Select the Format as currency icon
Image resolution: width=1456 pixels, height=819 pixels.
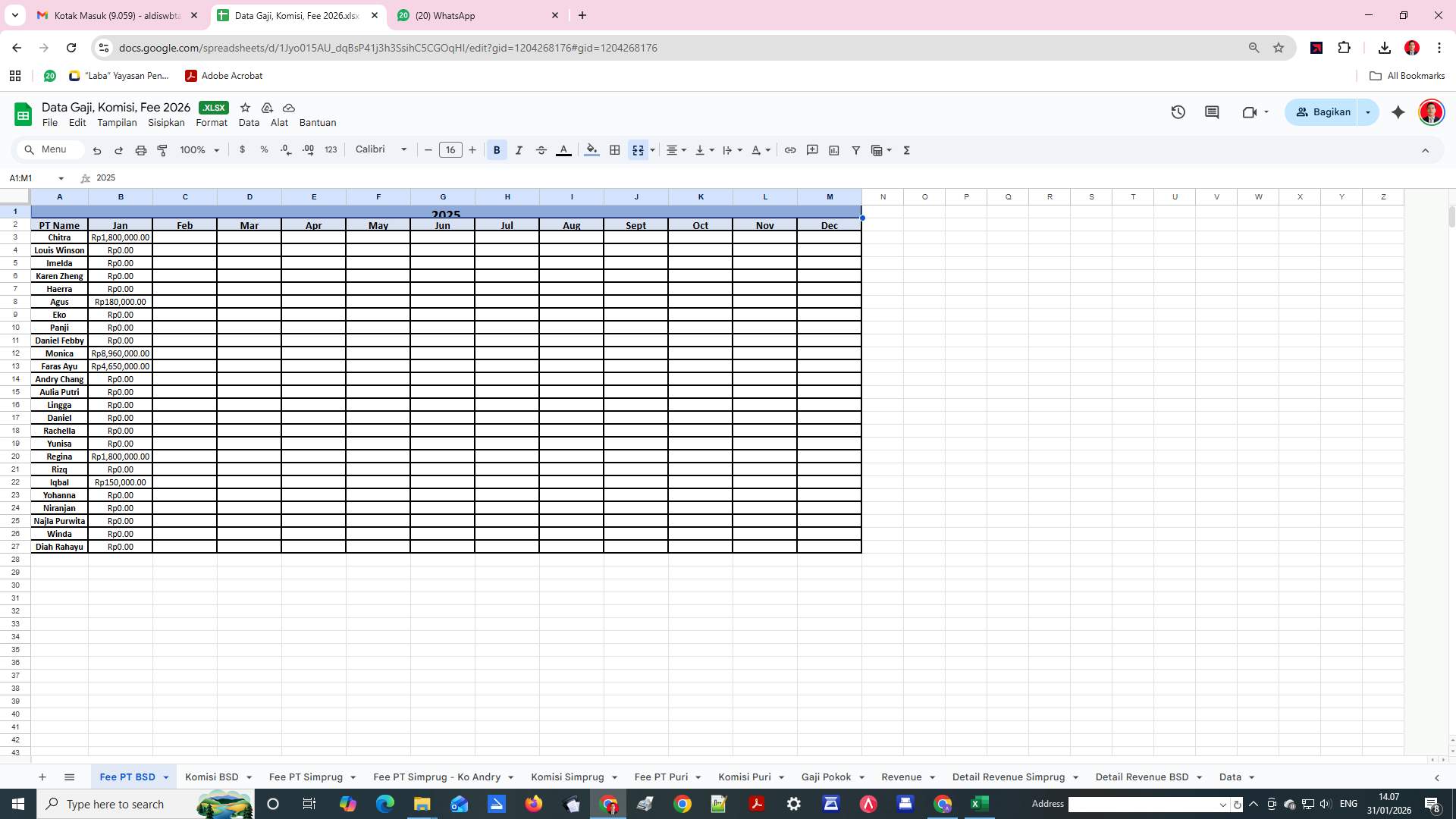[243, 150]
